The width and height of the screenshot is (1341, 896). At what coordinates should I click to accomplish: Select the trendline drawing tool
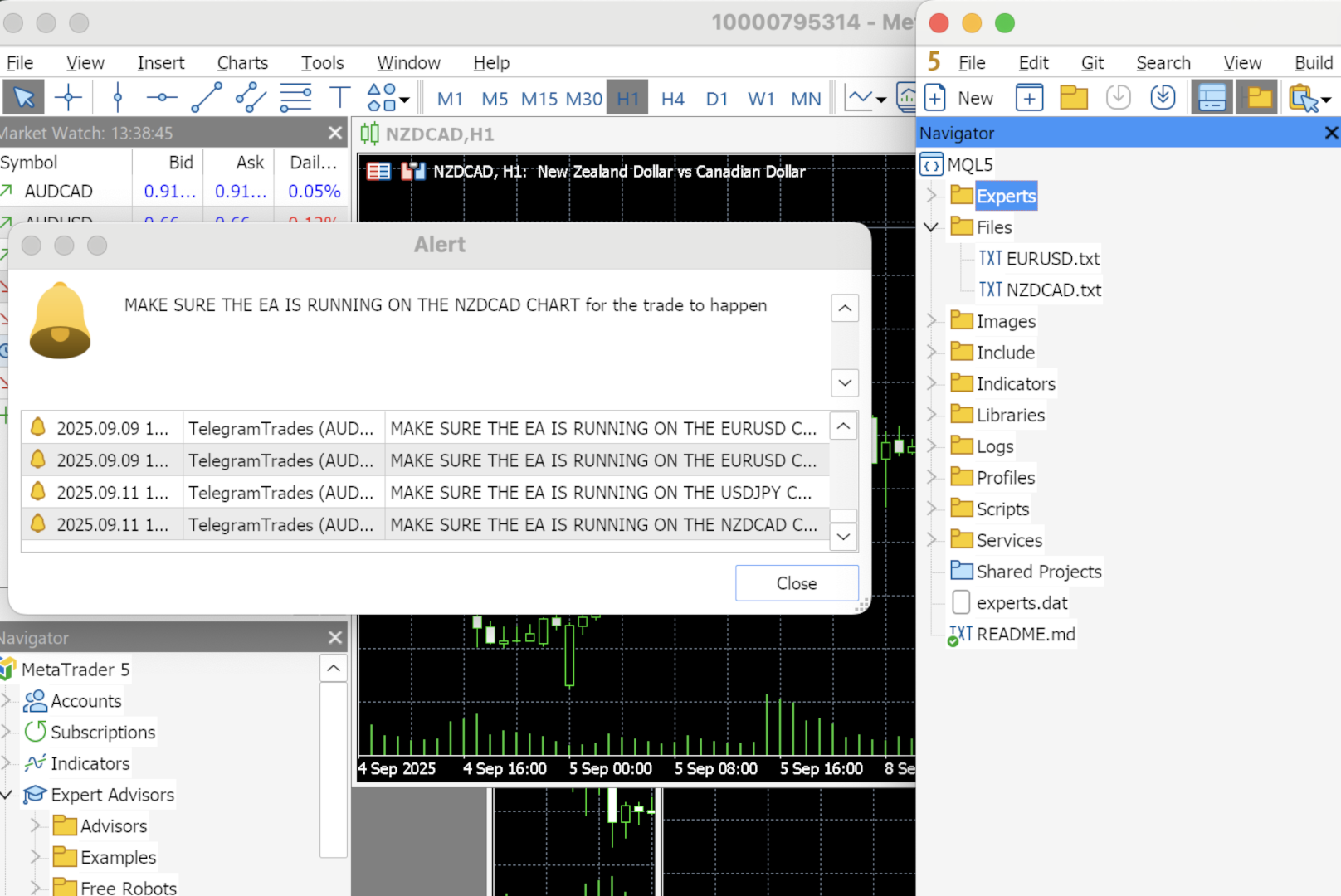(x=206, y=98)
